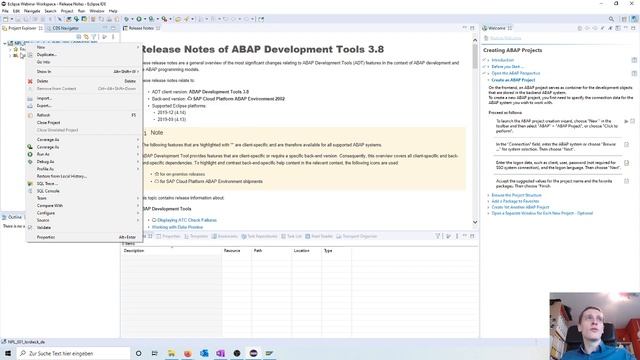Screen dimensions: 640x360
Task: Expand the Run As submenu
Action: pos(84,154)
